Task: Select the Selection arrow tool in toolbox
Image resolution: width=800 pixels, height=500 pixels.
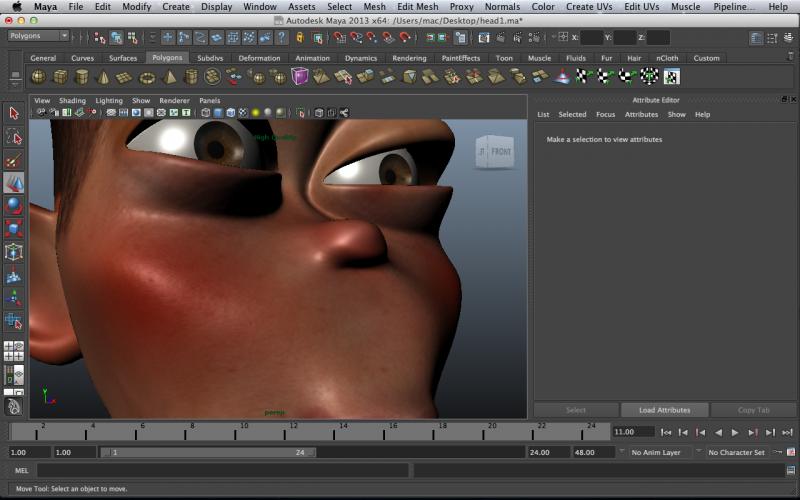Action: (14, 113)
